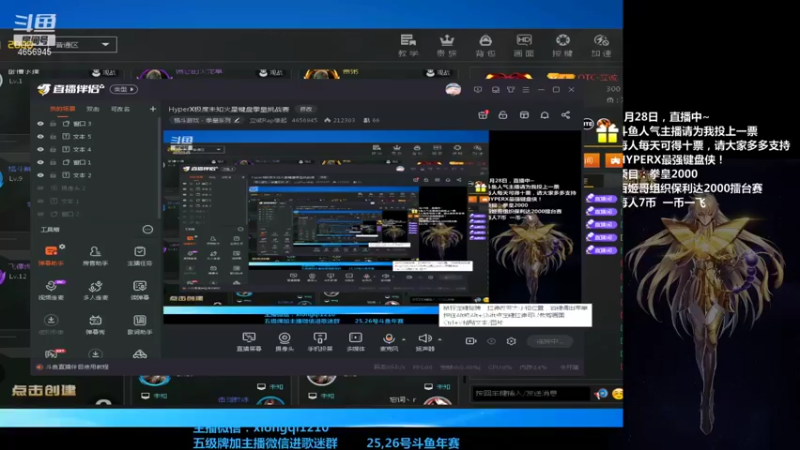Click the 扬声器 speaker icon
800x450 pixels.
(x=424, y=338)
